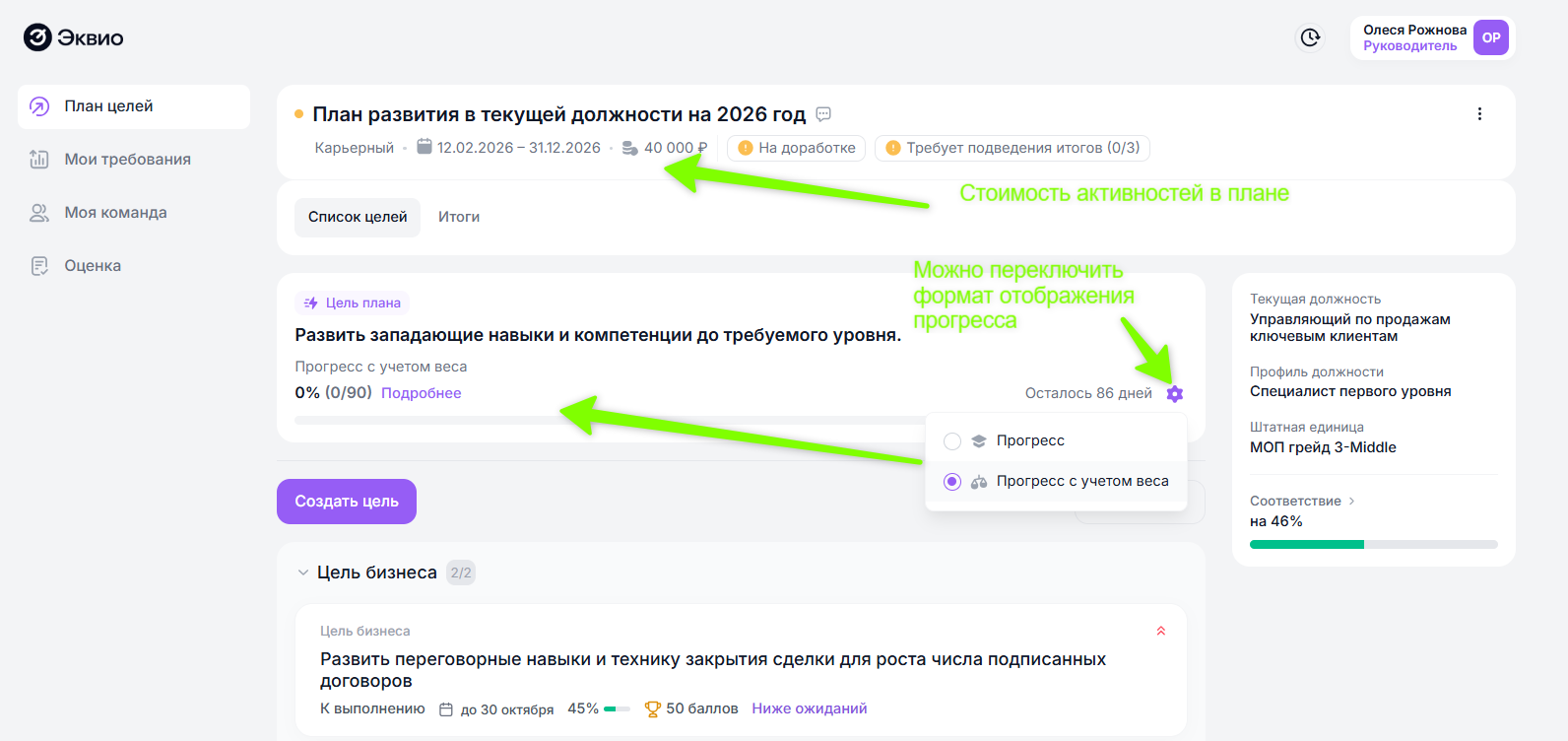The image size is (1568, 741).
Task: Select the Прогресс radio option
Action: point(952,441)
